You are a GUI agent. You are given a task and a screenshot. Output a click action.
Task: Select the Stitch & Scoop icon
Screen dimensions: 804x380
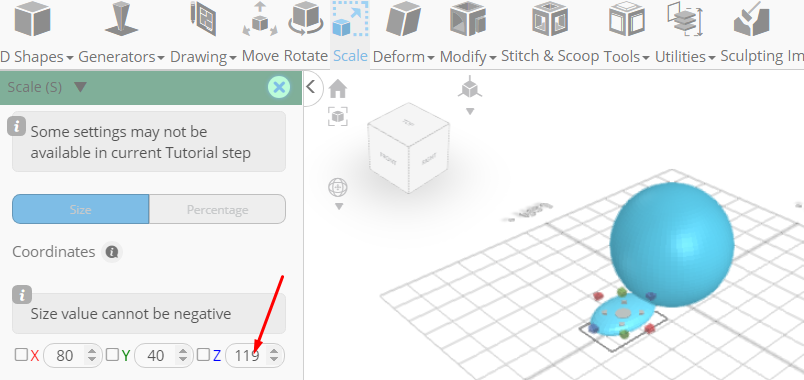(550, 19)
